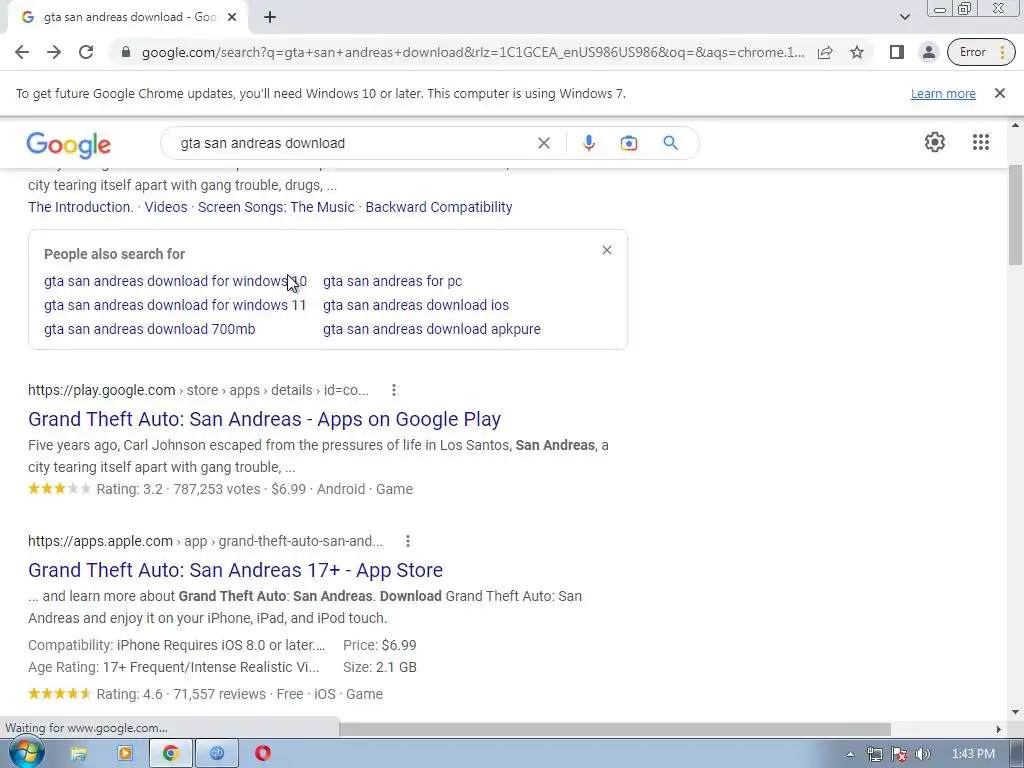Click the play.google.com result URL
1024x768 pixels.
pos(199,390)
